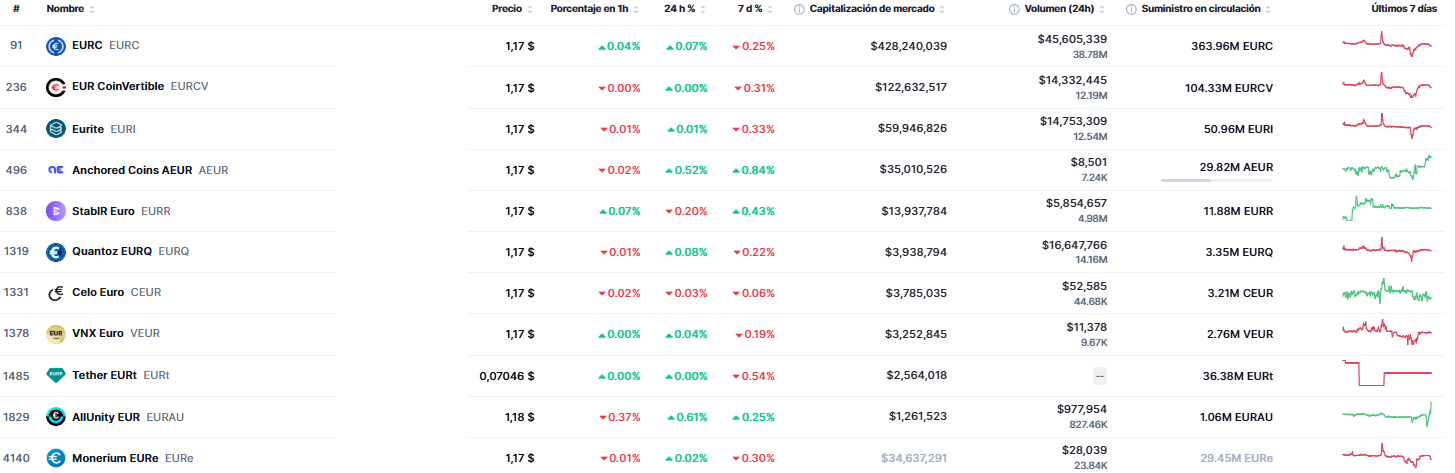Click the Tether EURt logo icon
The height and width of the screenshot is (473, 1455).
point(56,376)
